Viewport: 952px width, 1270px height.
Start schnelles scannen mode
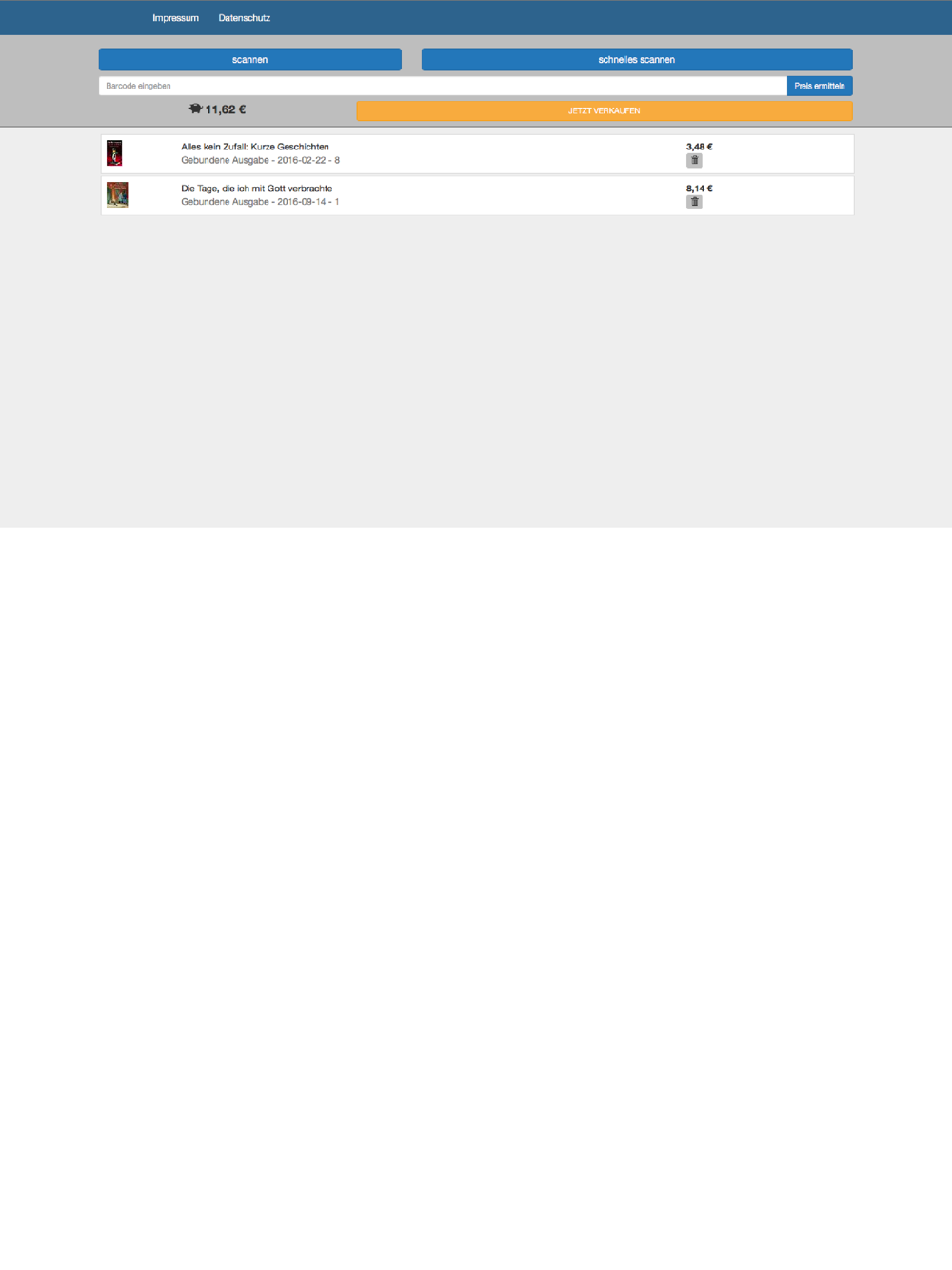pyautogui.click(x=637, y=59)
